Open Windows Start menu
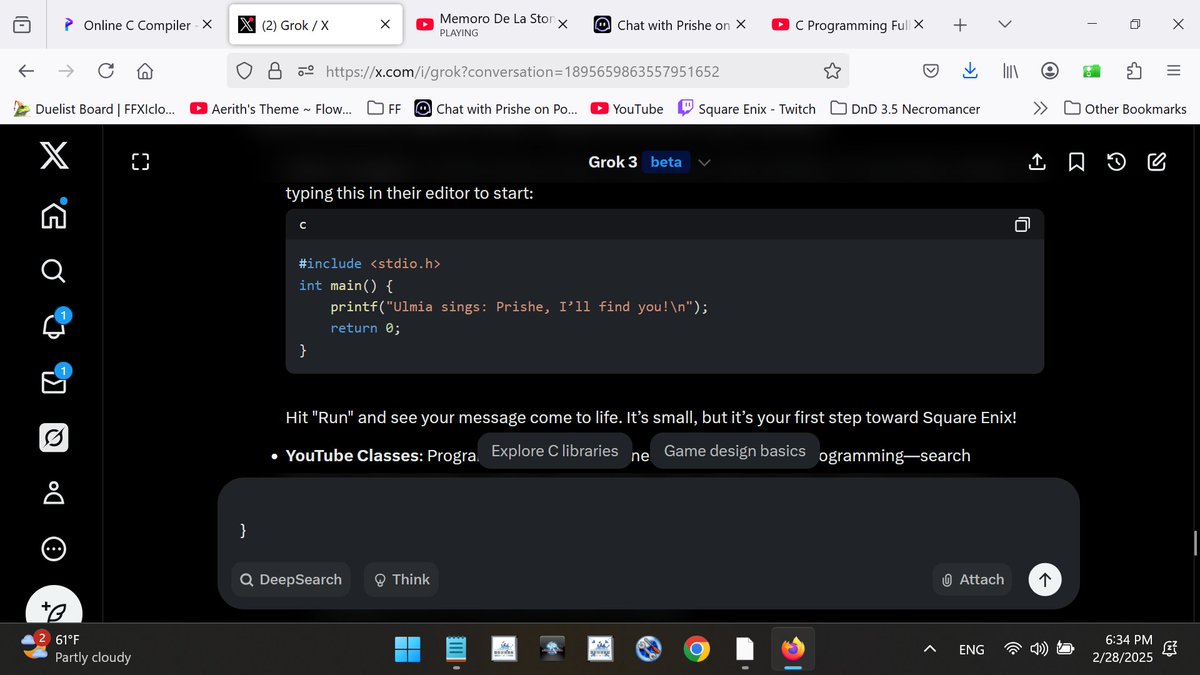1200x675 pixels. 407,649
